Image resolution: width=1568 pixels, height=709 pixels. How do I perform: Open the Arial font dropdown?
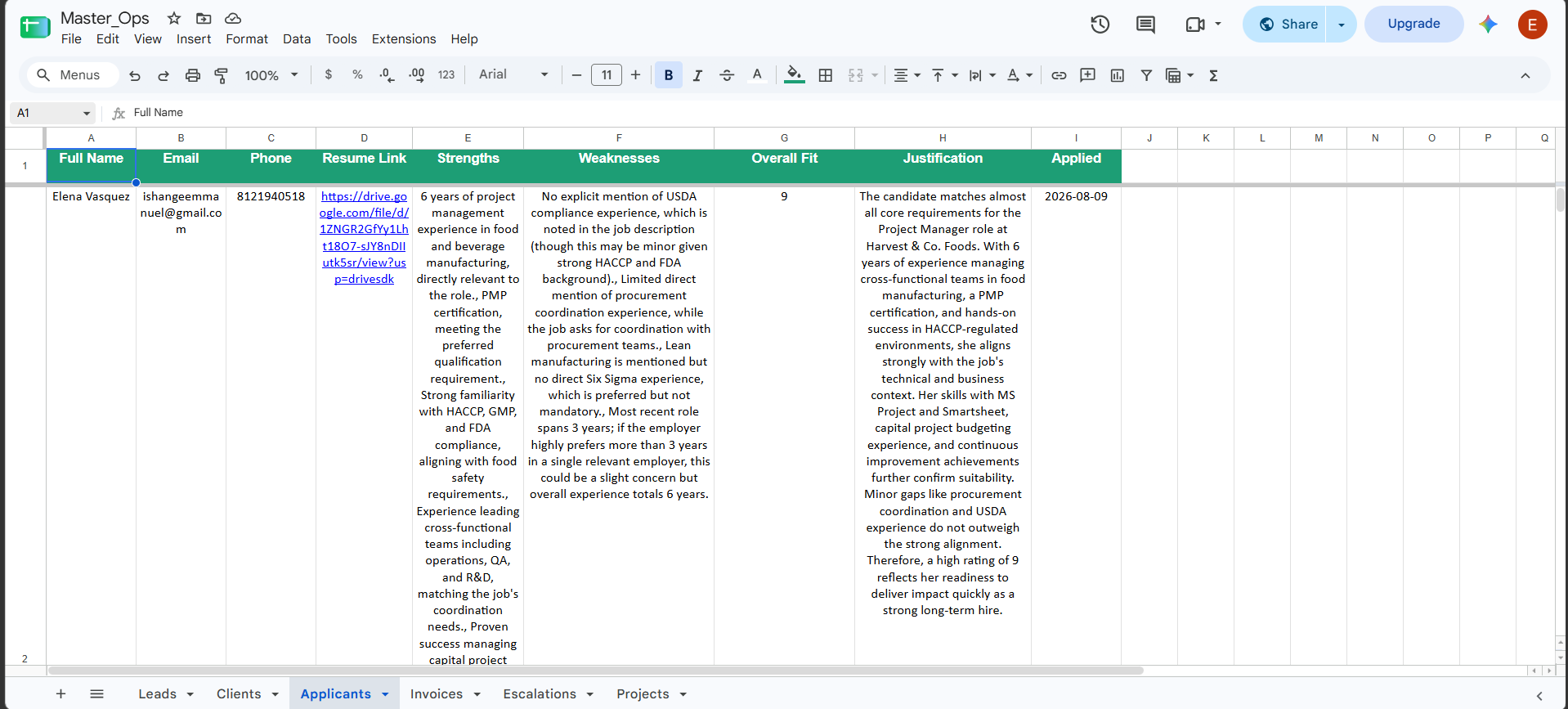pyautogui.click(x=513, y=74)
